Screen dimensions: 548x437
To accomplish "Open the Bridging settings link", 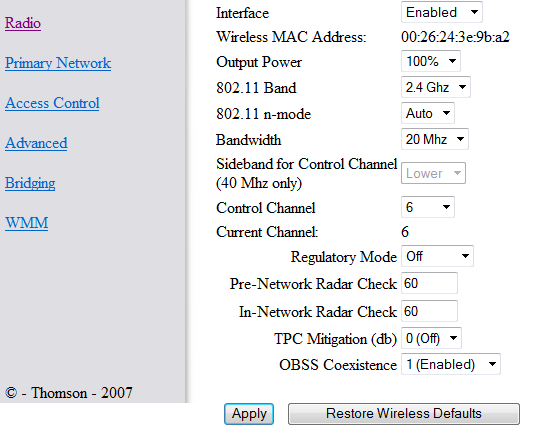I will click(30, 183).
